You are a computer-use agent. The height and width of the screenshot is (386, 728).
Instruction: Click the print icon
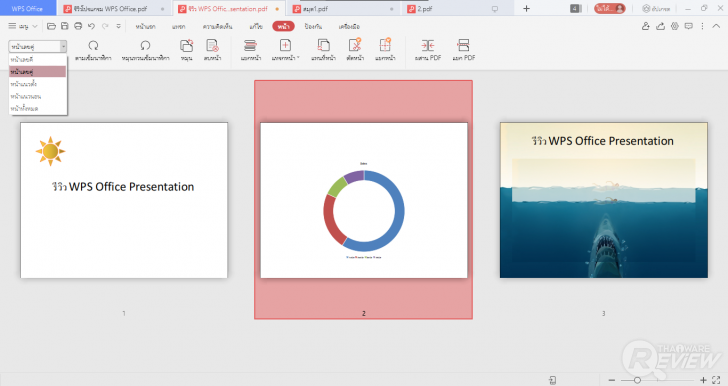click(78, 26)
